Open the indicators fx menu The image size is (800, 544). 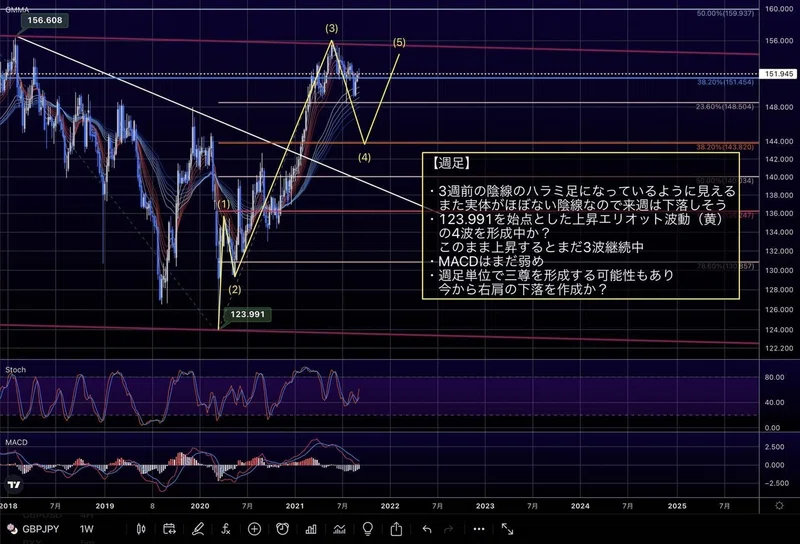[226, 529]
